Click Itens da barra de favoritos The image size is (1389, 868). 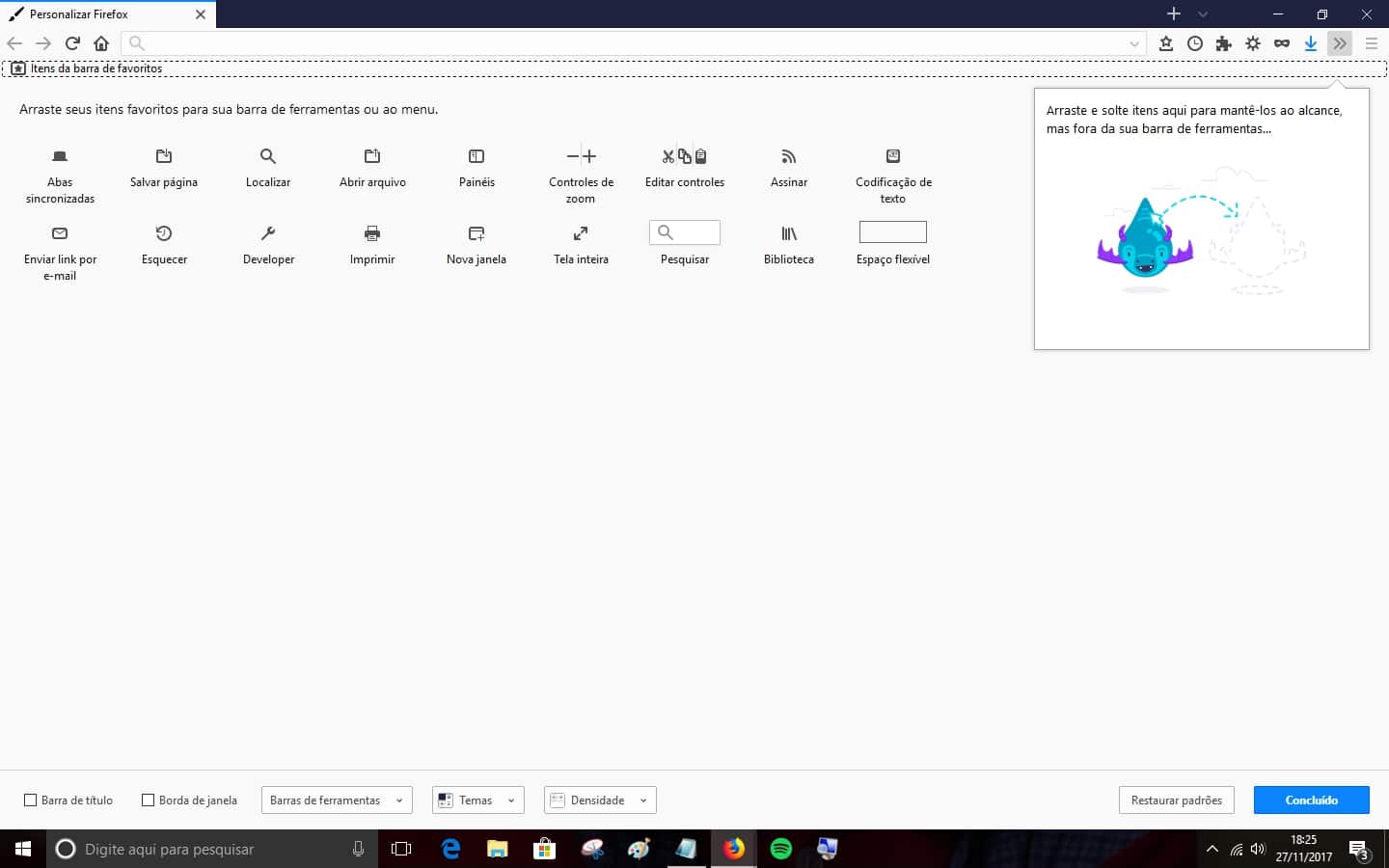tap(86, 68)
